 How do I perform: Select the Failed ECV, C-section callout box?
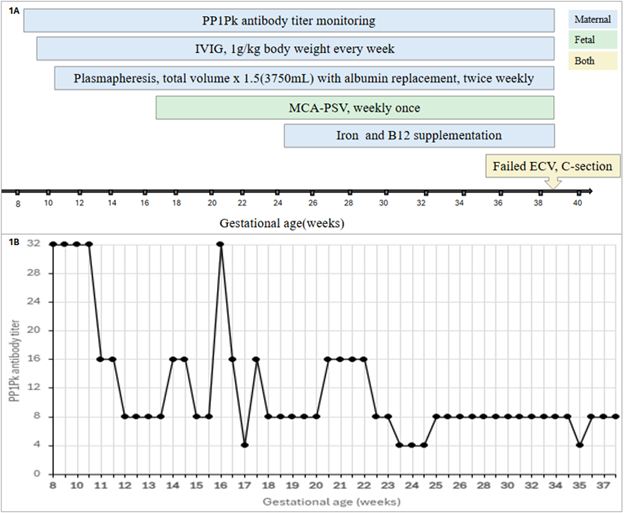click(553, 166)
